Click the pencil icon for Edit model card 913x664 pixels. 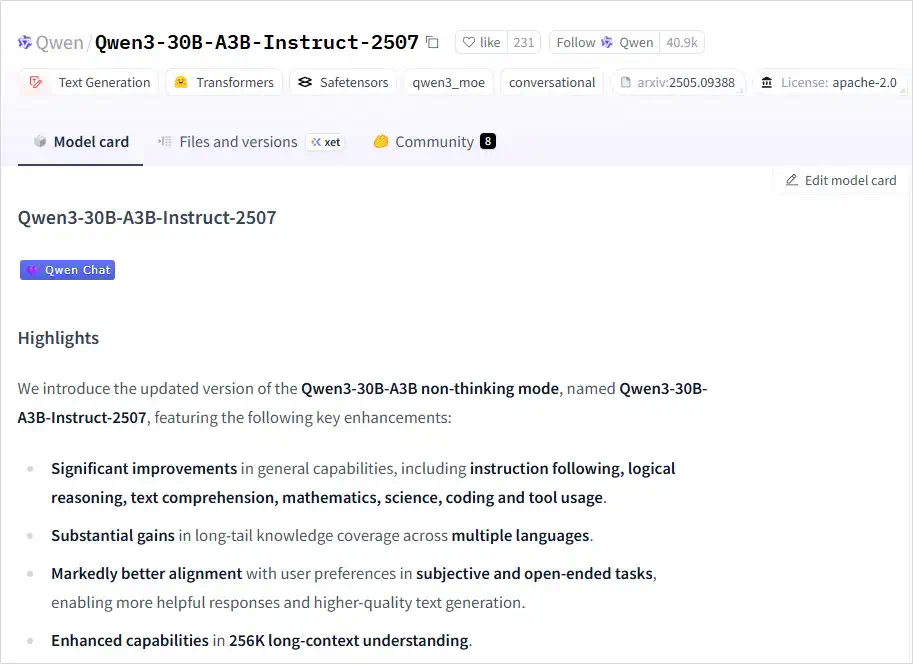point(791,180)
